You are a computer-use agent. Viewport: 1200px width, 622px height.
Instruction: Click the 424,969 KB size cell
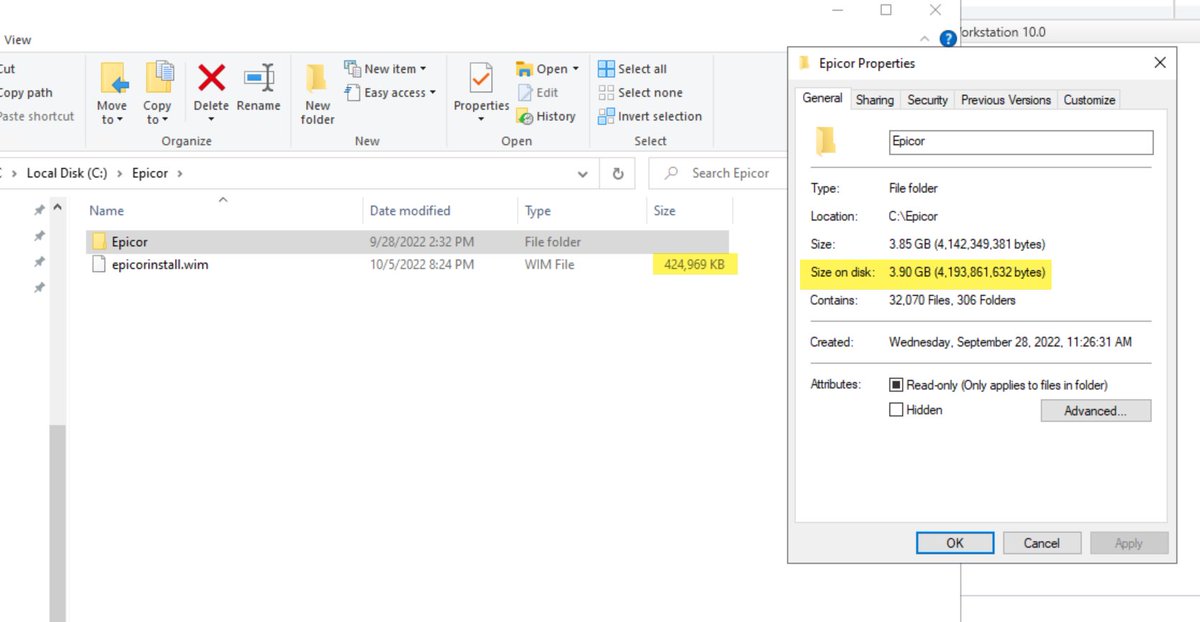pyautogui.click(x=695, y=265)
